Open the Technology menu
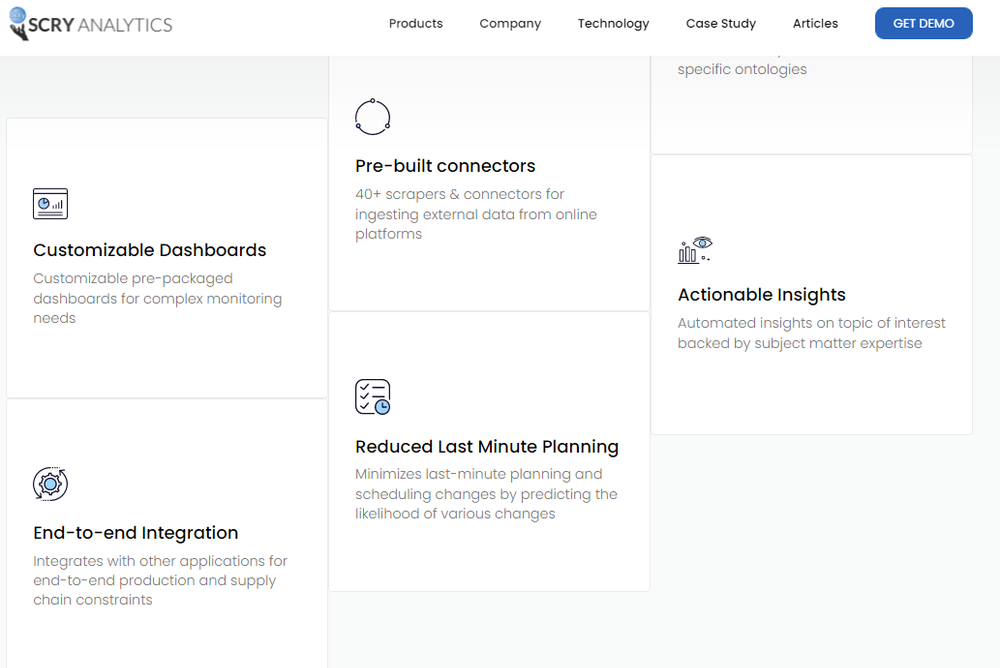The height and width of the screenshot is (668, 1000). click(x=613, y=24)
